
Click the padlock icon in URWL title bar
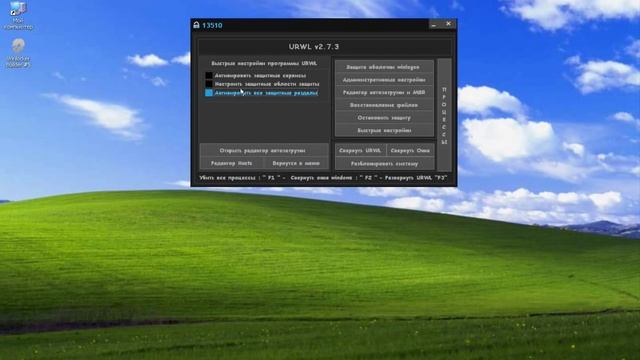pyautogui.click(x=196, y=25)
